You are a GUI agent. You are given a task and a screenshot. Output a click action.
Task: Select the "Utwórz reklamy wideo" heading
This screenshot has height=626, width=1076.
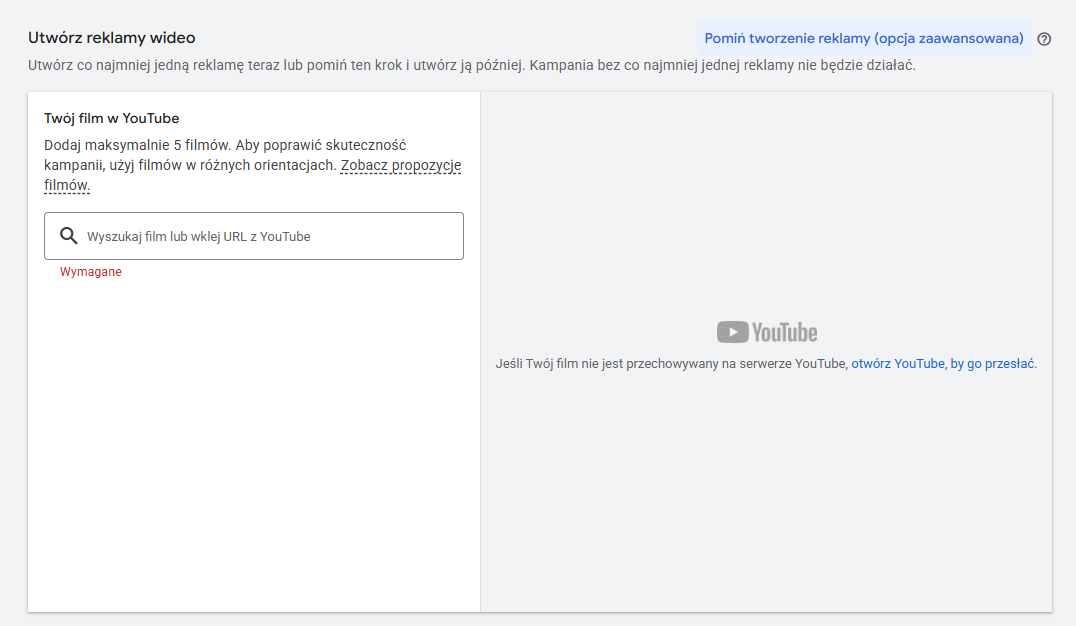click(x=112, y=38)
